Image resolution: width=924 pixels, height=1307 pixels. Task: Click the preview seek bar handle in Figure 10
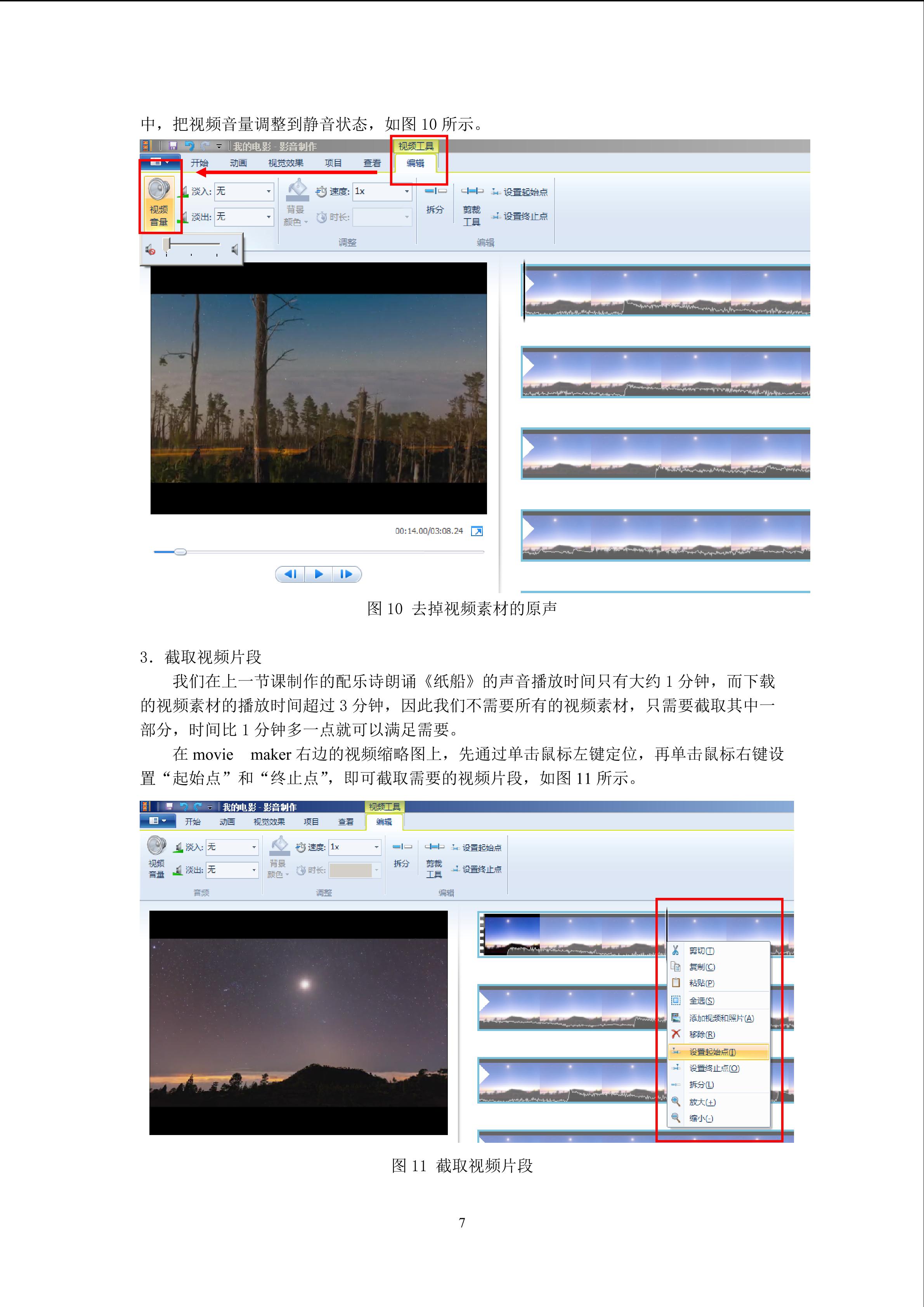180,552
